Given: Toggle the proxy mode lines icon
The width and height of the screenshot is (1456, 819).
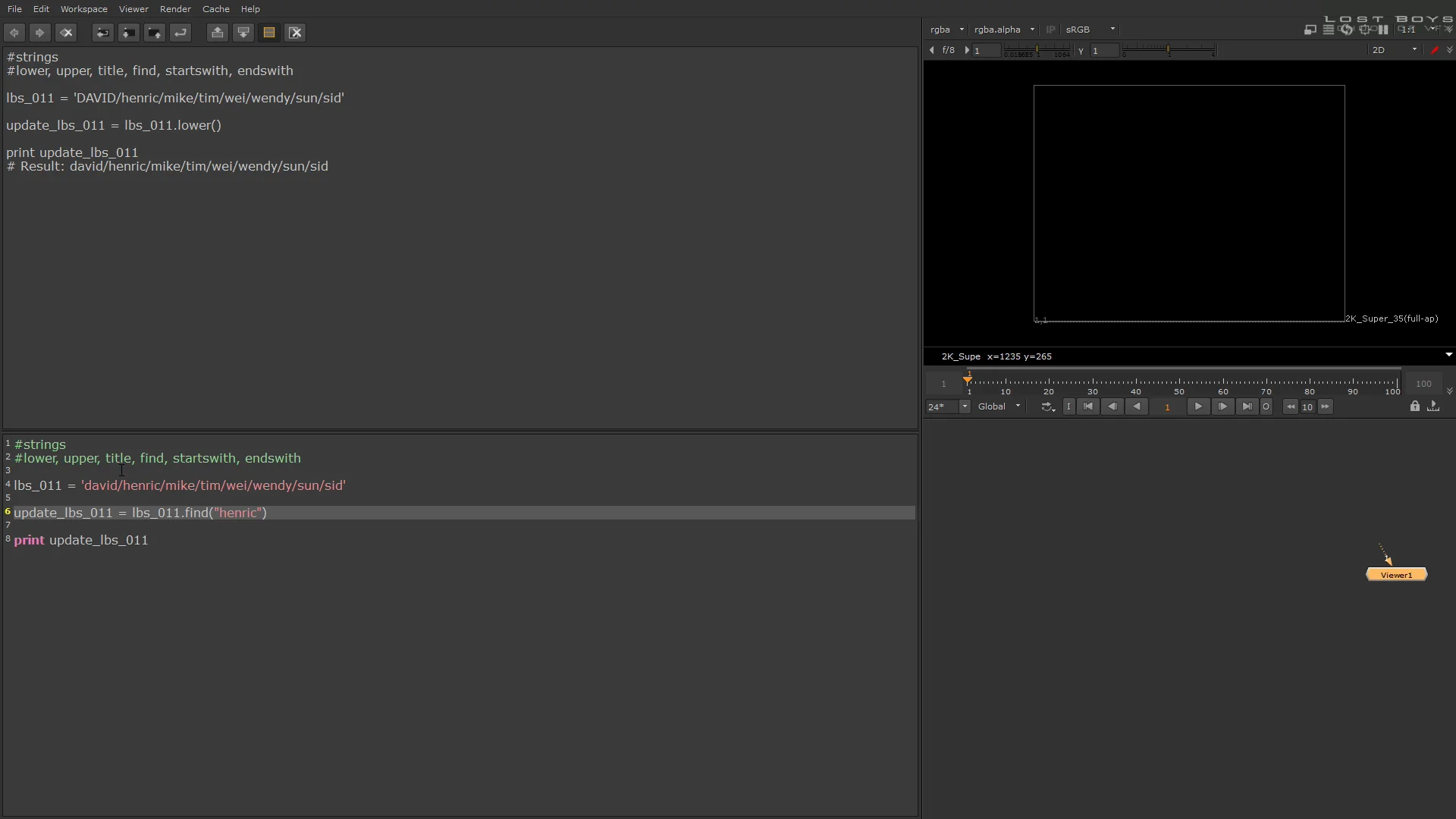Looking at the screenshot, I should (x=1328, y=30).
